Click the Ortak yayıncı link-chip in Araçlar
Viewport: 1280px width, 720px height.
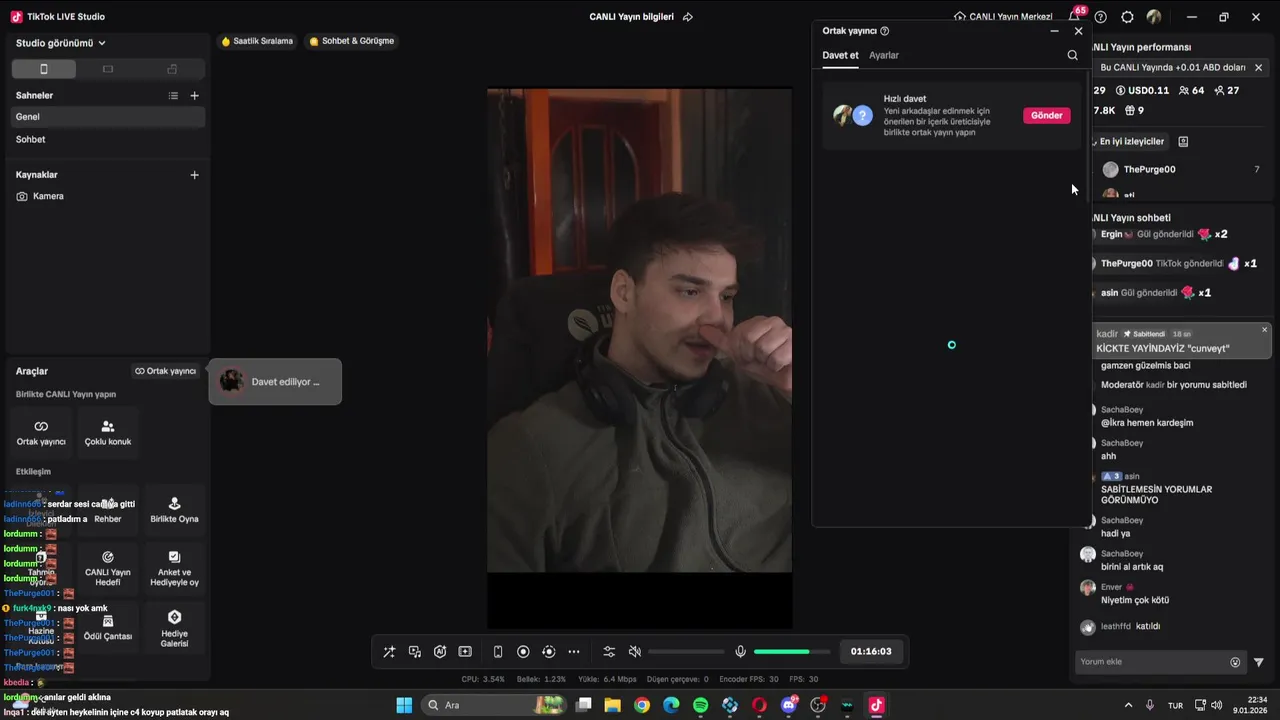166,371
